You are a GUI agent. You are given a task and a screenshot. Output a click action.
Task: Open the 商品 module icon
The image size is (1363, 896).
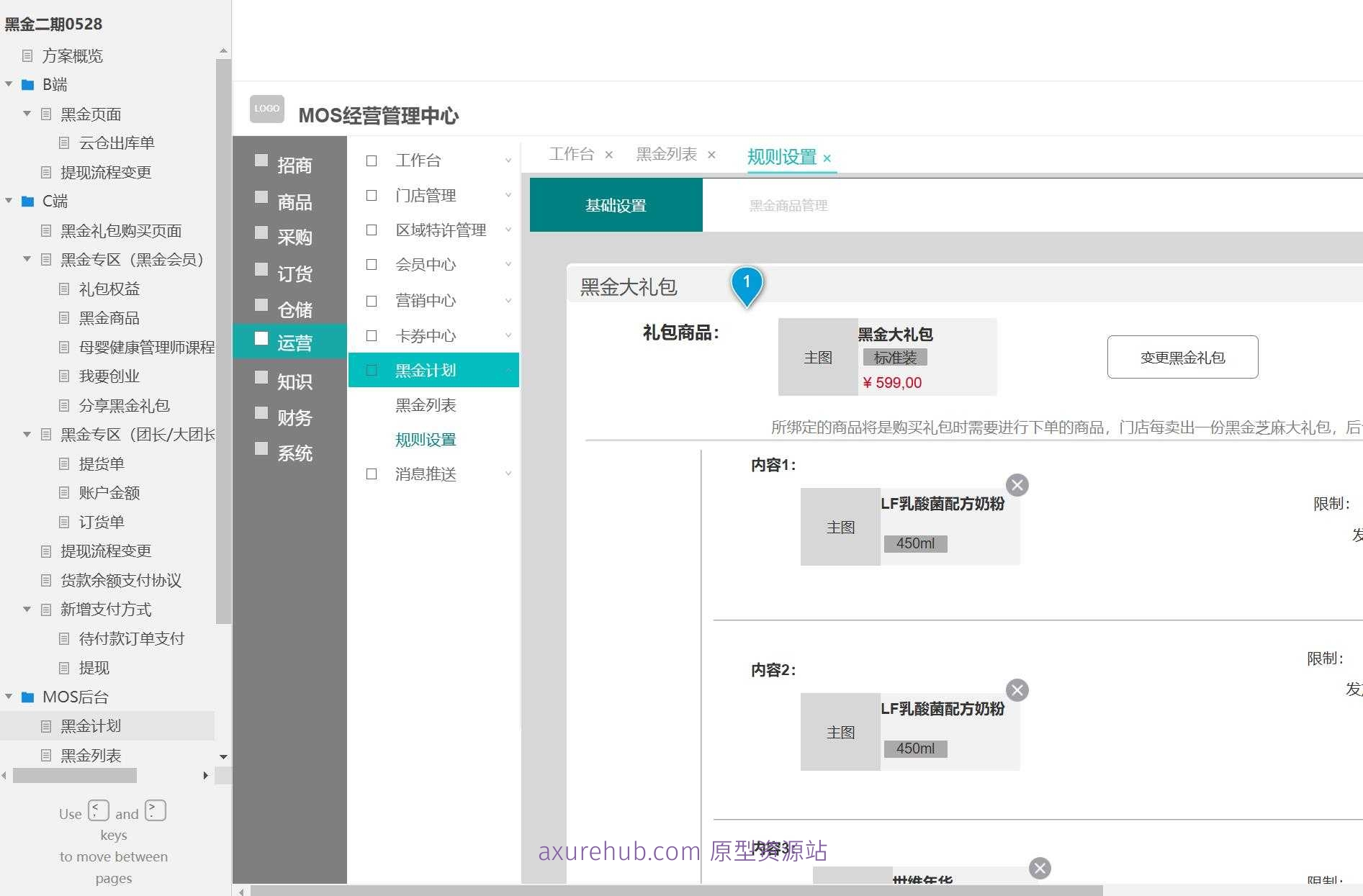pos(261,199)
